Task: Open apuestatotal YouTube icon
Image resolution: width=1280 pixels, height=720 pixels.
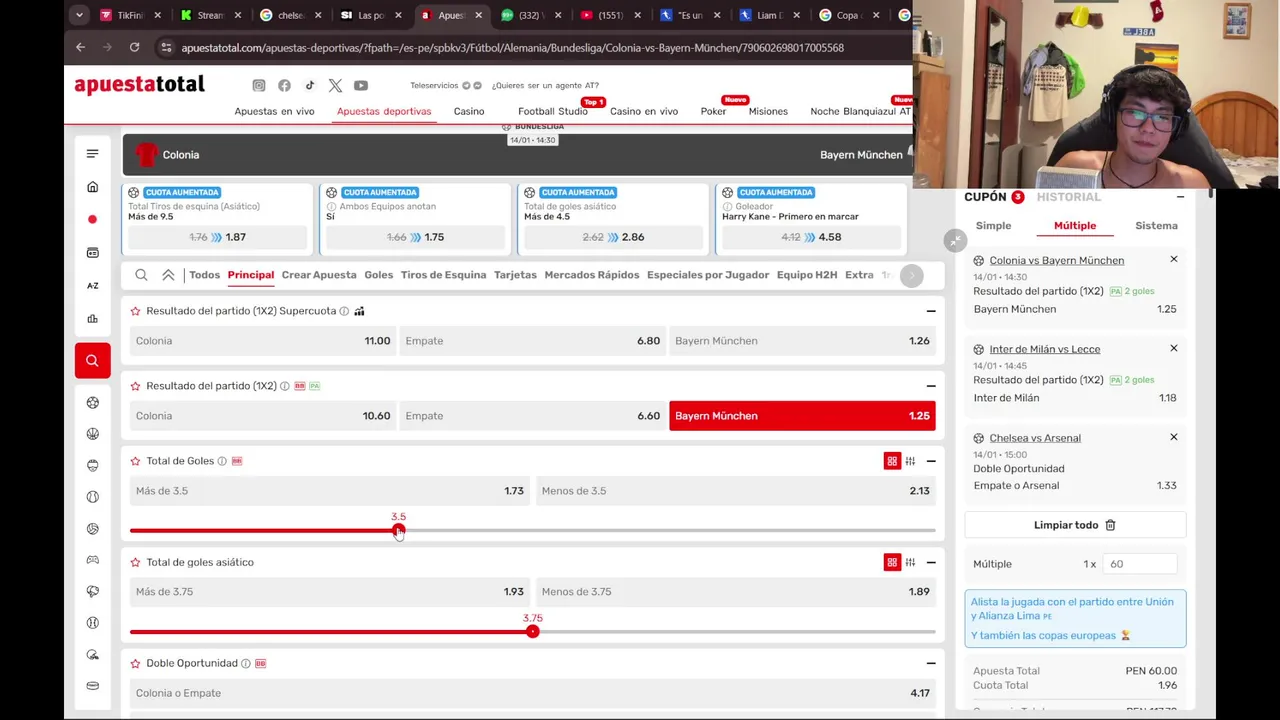Action: [x=361, y=85]
